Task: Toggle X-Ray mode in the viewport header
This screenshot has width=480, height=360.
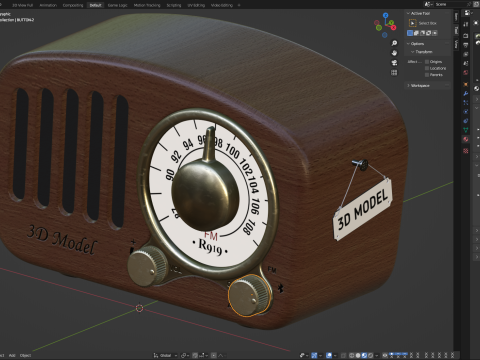Action: tap(343, 355)
